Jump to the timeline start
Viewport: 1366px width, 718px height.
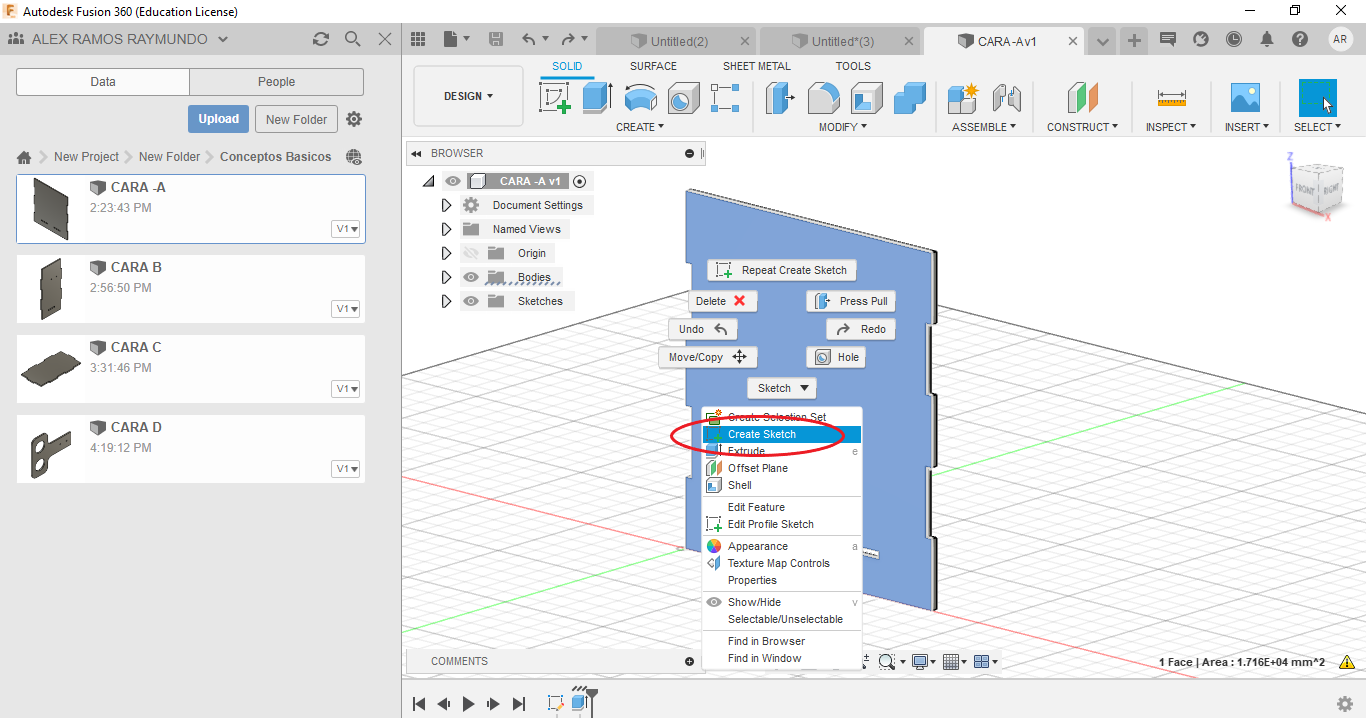click(x=420, y=704)
